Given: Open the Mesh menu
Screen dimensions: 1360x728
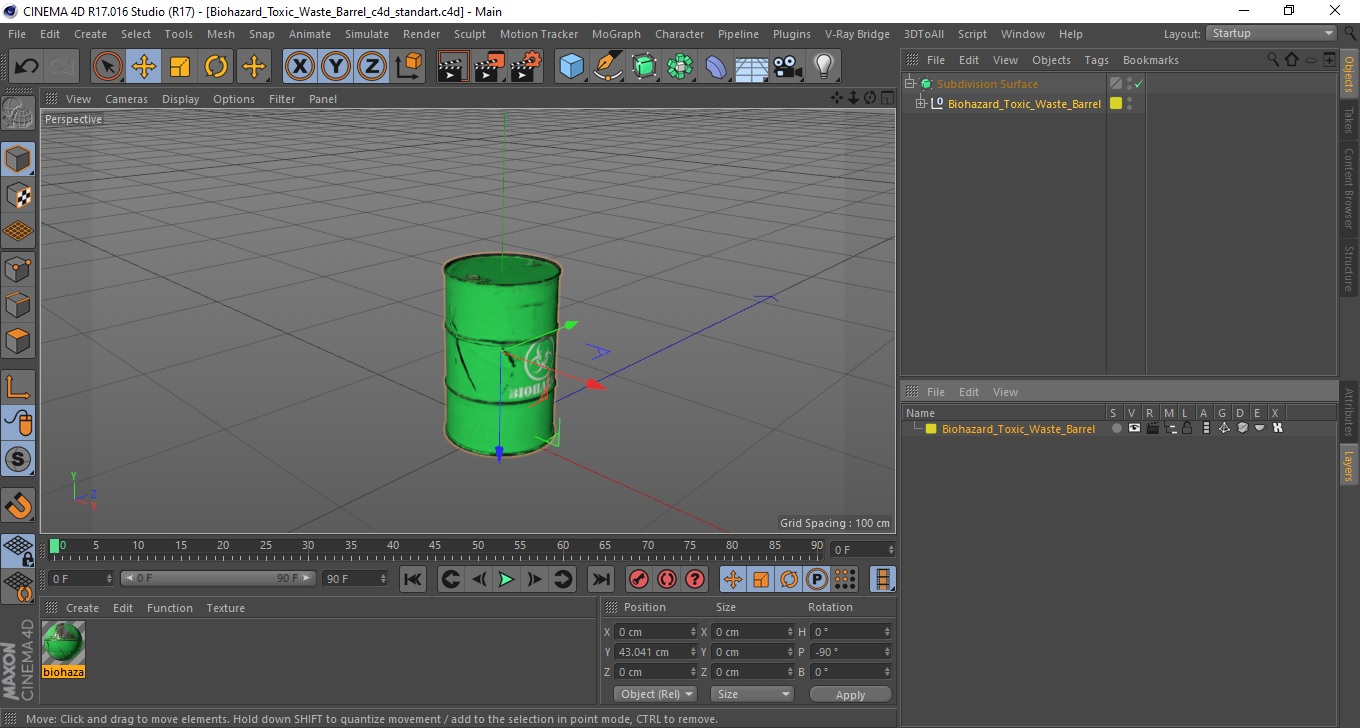Looking at the screenshot, I should point(220,34).
